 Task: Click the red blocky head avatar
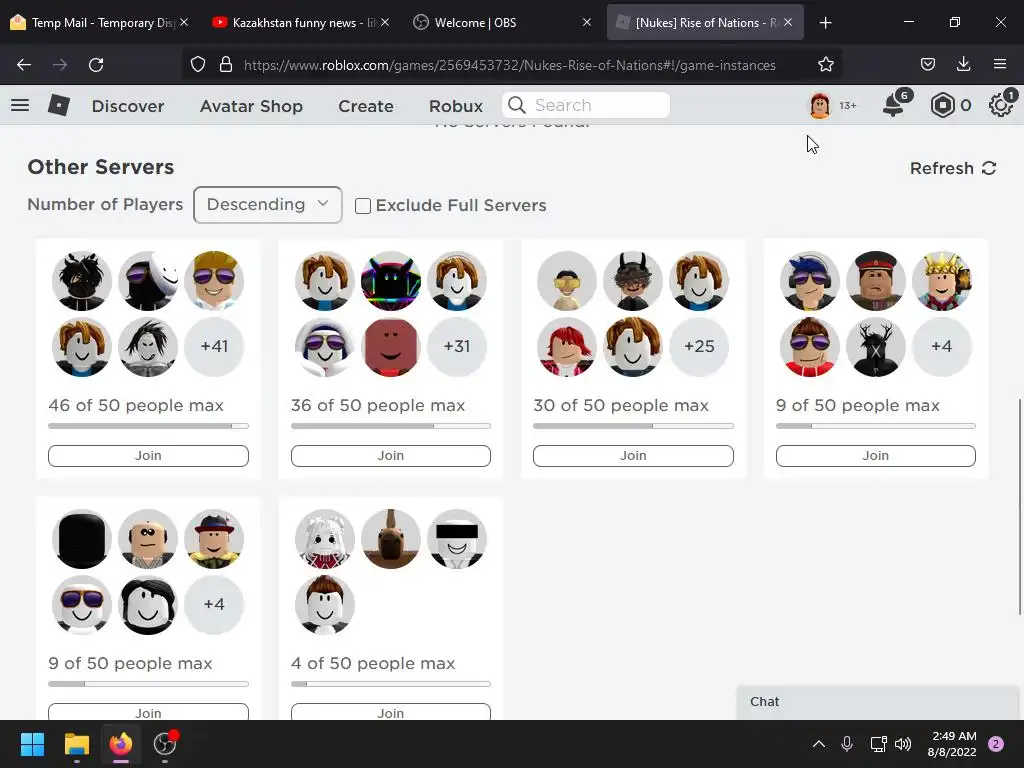point(391,346)
